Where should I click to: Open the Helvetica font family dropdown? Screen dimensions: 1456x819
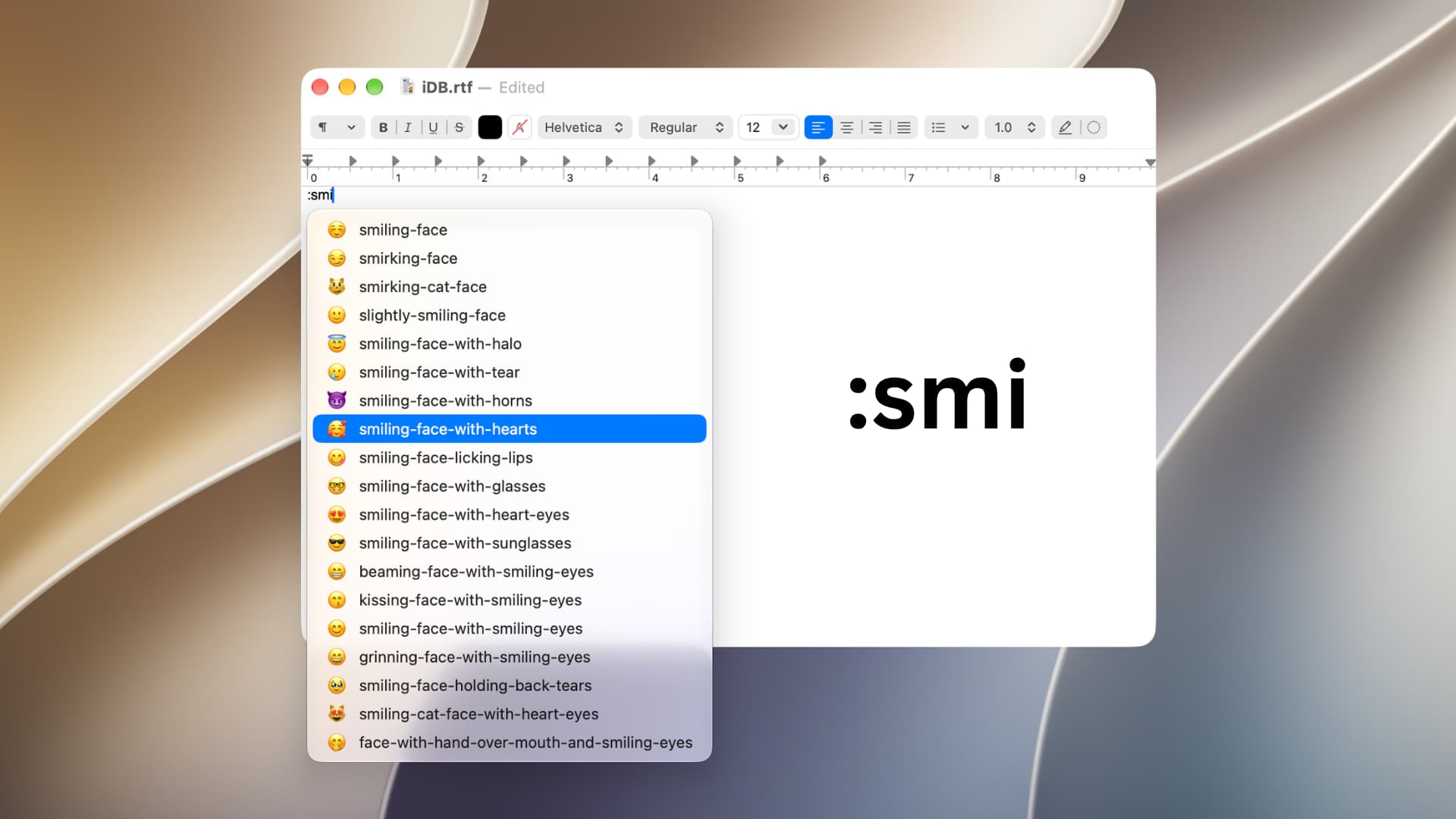pos(584,127)
